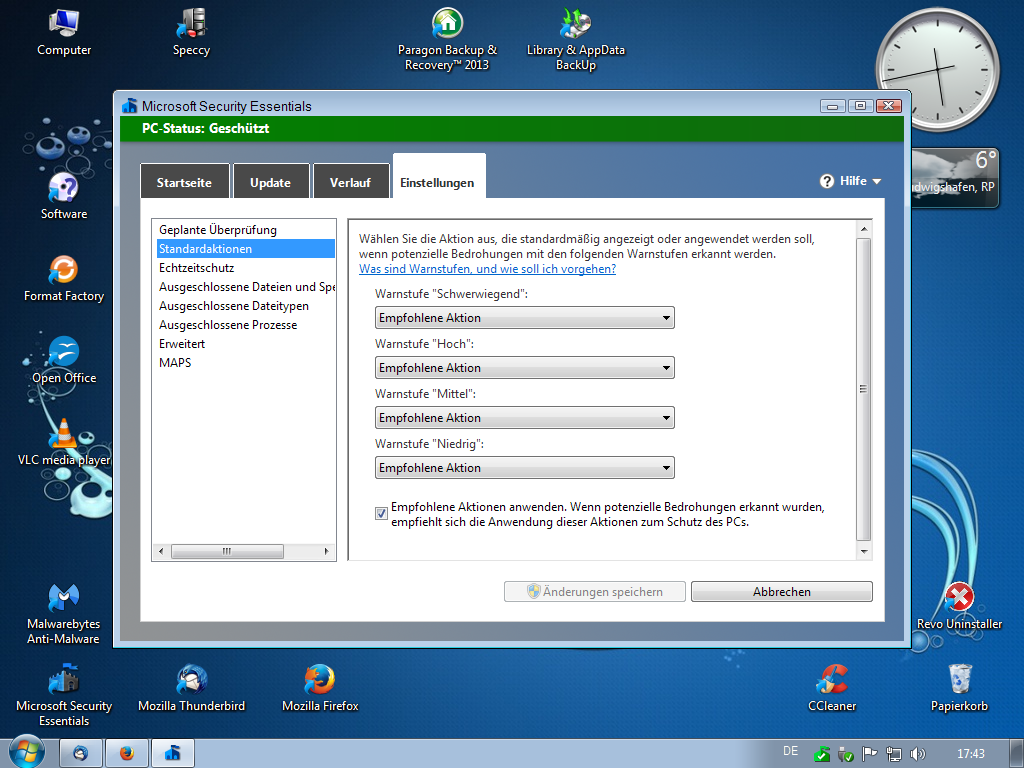Select MAPS in settings list
Viewport: 1024px width, 768px height.
tap(246, 362)
